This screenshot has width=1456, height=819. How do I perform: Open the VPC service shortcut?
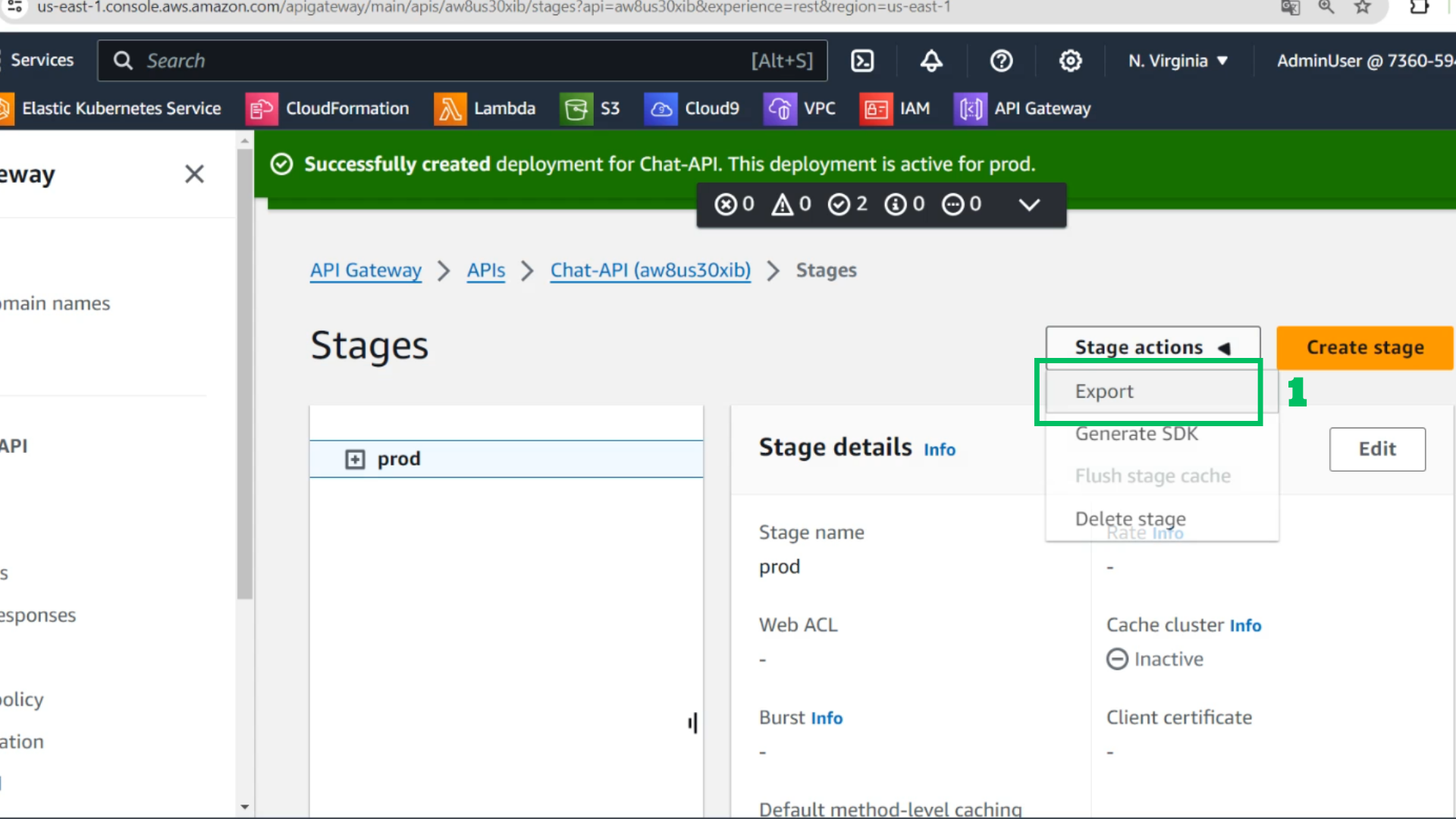tap(799, 108)
